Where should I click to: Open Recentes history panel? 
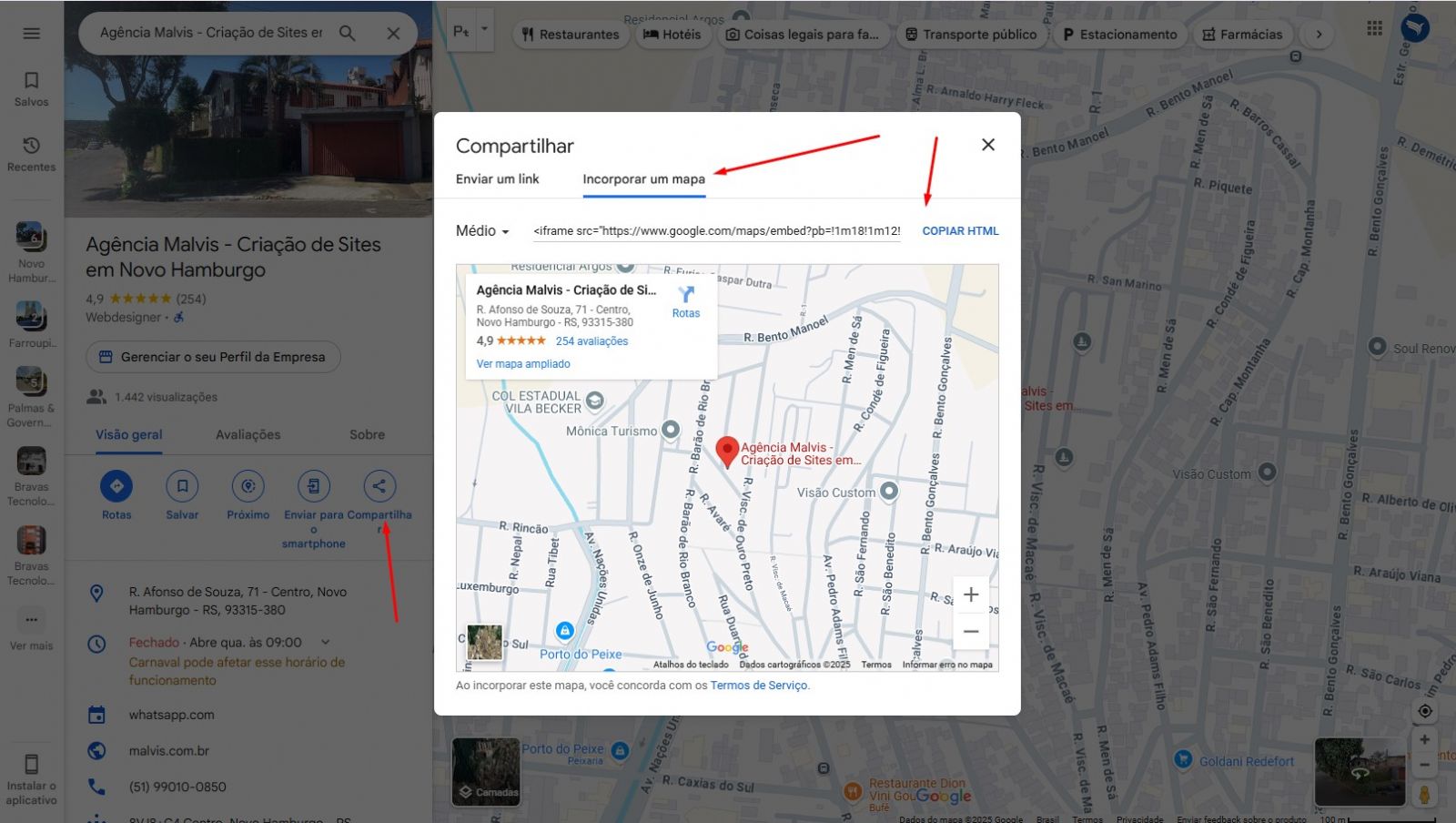point(32,154)
